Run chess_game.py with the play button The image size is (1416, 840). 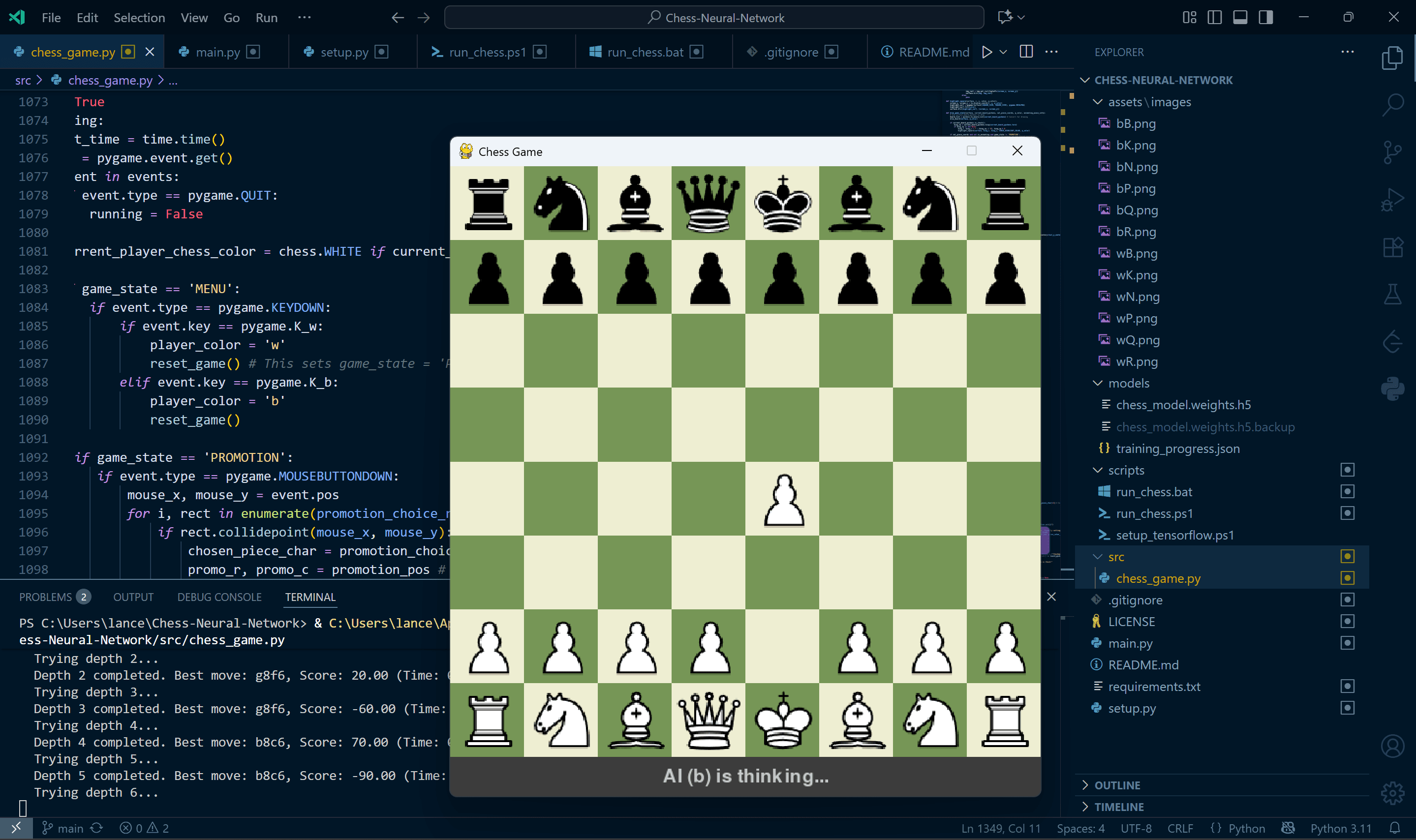point(986,52)
